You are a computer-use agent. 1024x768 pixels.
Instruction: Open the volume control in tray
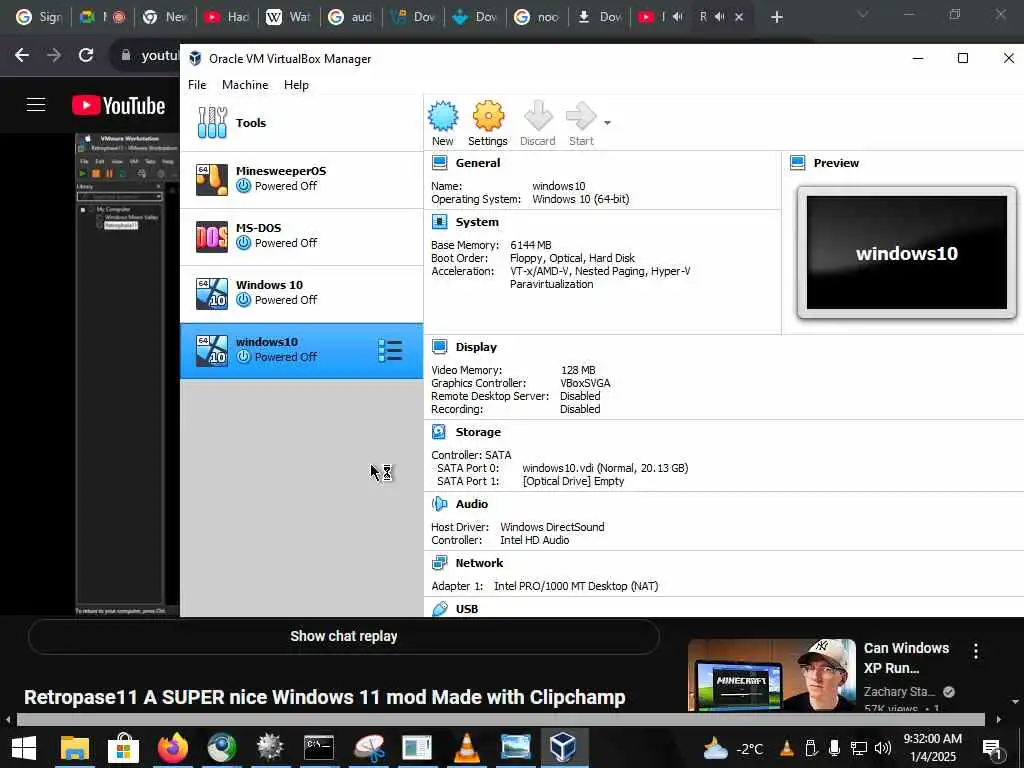883,748
